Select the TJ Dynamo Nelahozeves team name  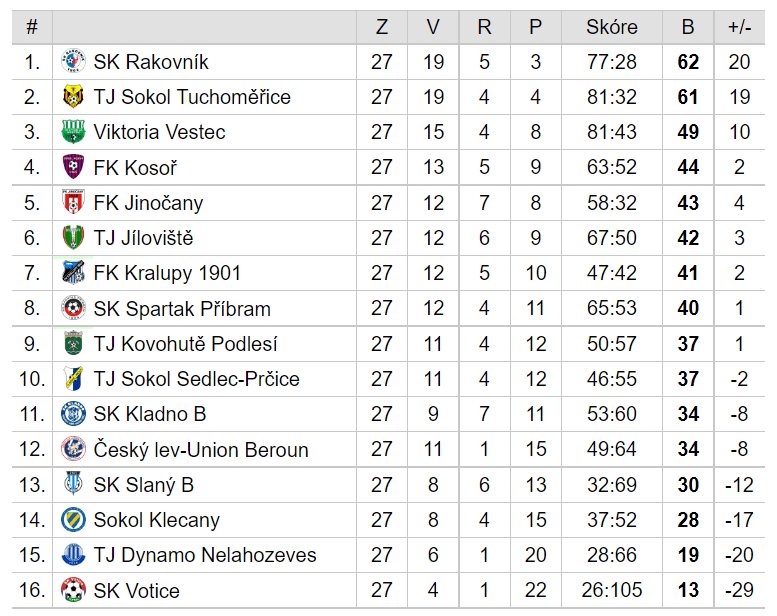pyautogui.click(x=205, y=555)
